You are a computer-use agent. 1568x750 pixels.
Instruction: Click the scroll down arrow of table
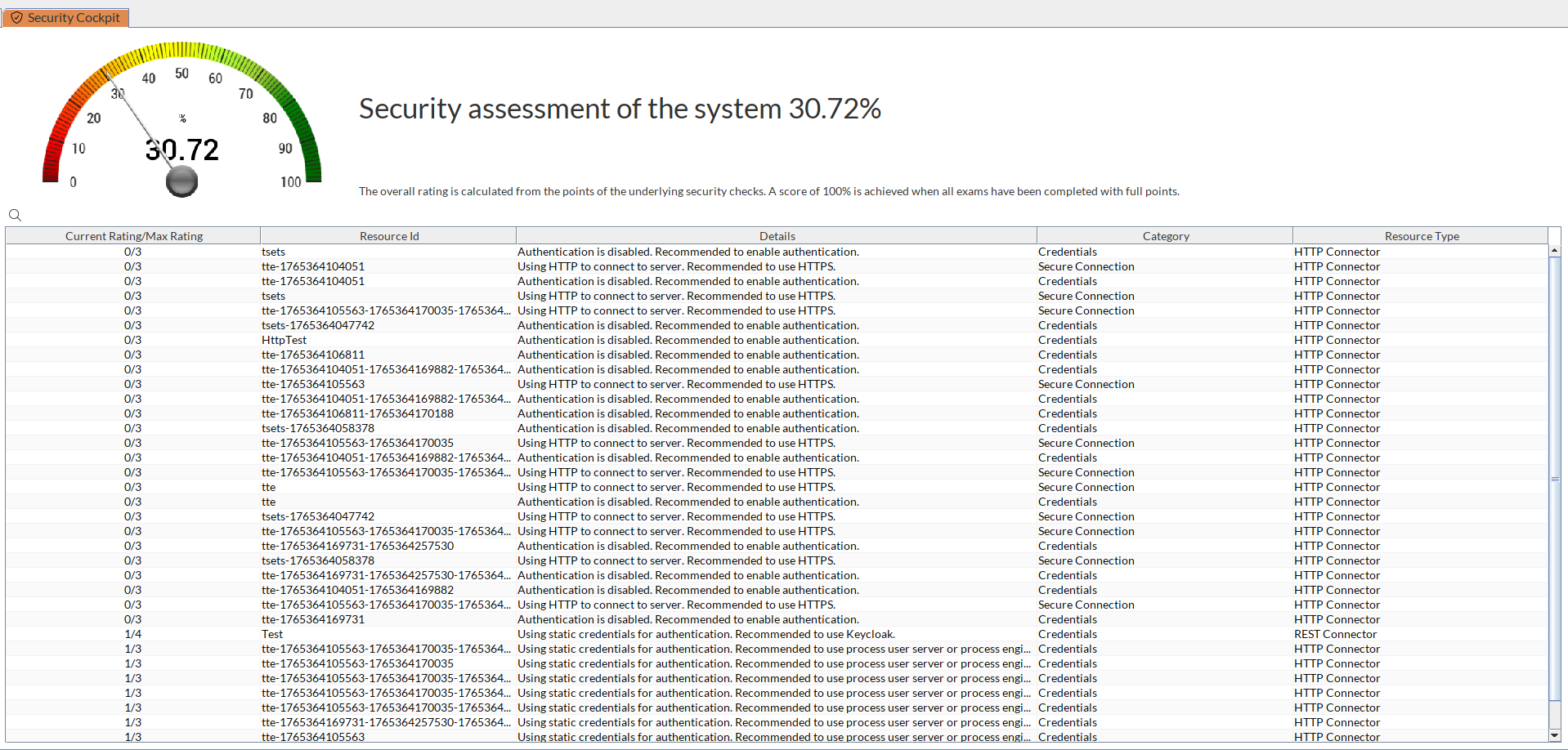tap(1554, 735)
